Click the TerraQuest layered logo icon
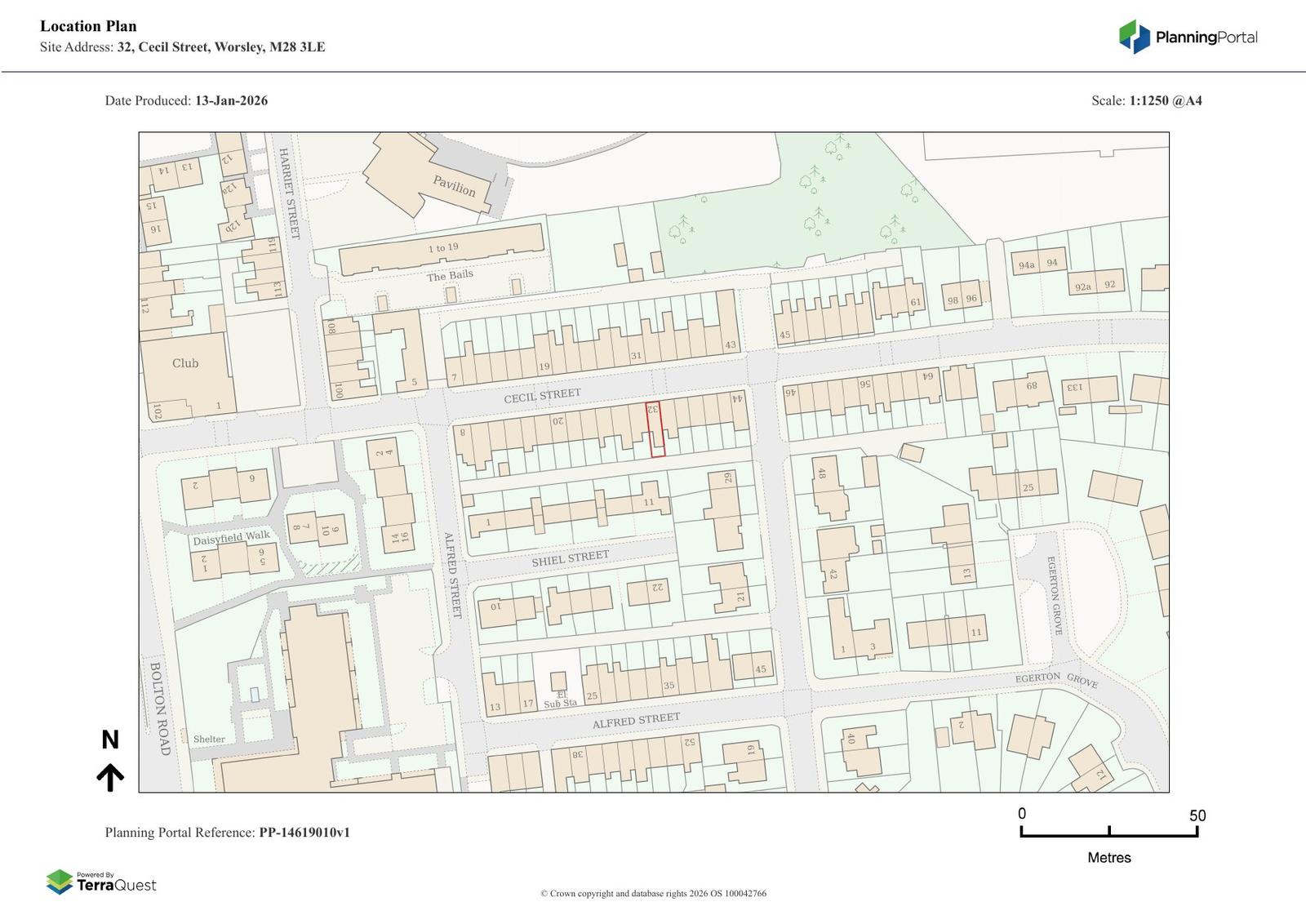The width and height of the screenshot is (1306, 924). tap(60, 882)
